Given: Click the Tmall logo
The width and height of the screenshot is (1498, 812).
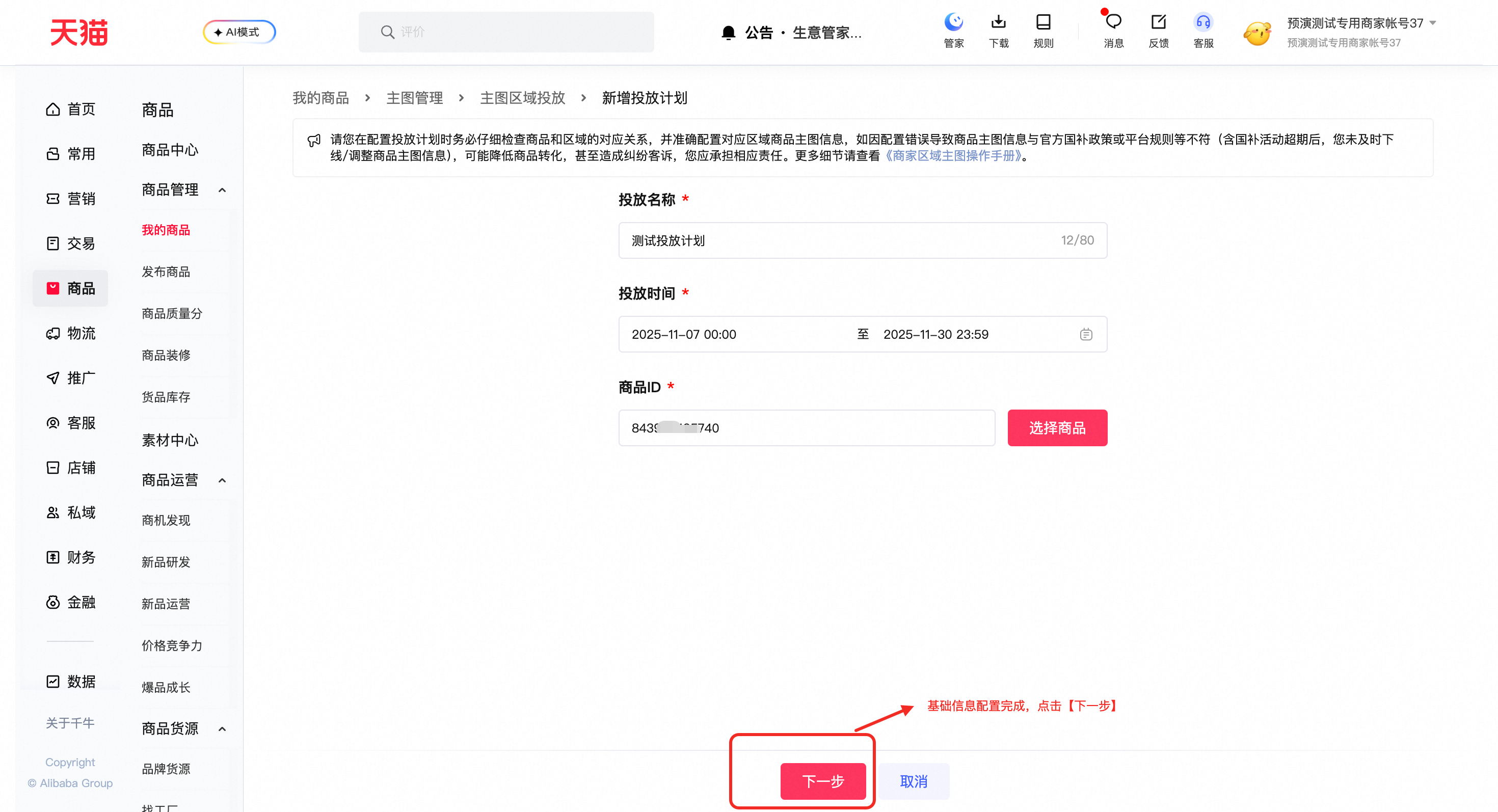Looking at the screenshot, I should [x=78, y=32].
